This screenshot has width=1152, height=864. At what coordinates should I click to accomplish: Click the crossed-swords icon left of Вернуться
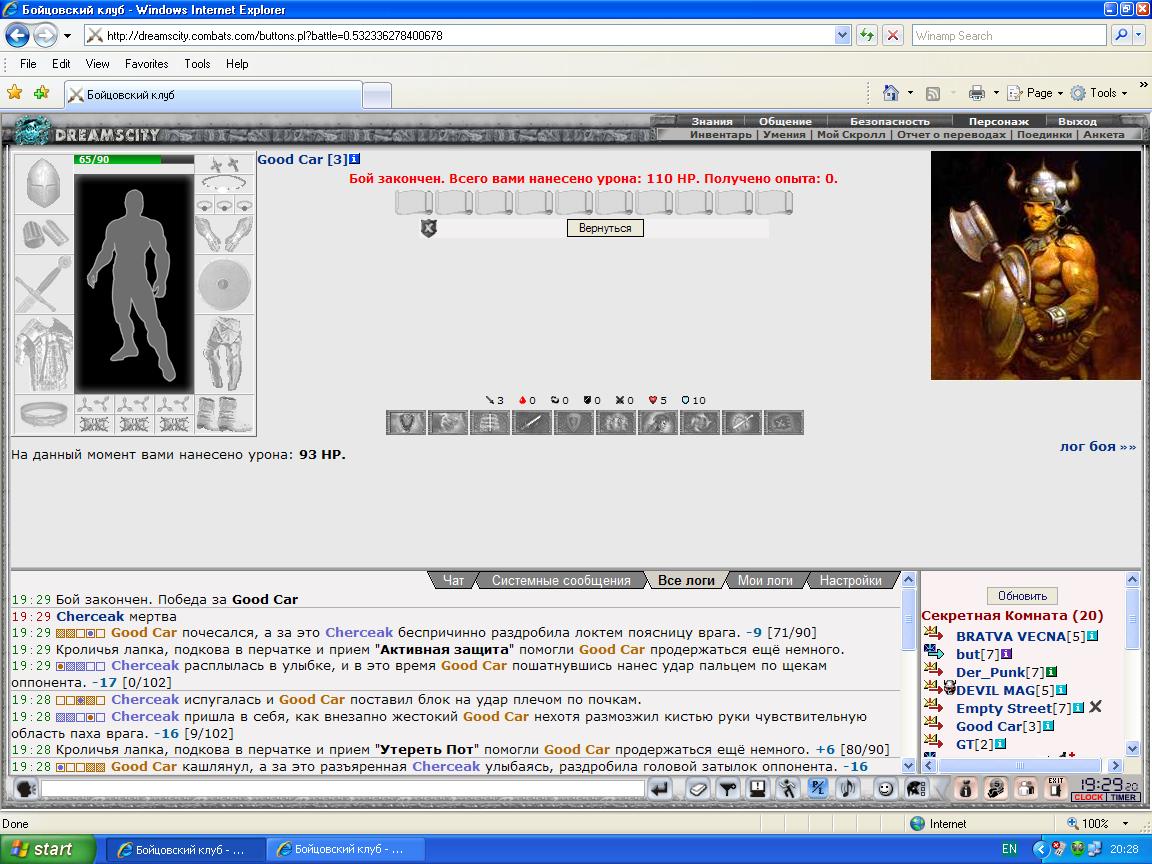click(428, 228)
